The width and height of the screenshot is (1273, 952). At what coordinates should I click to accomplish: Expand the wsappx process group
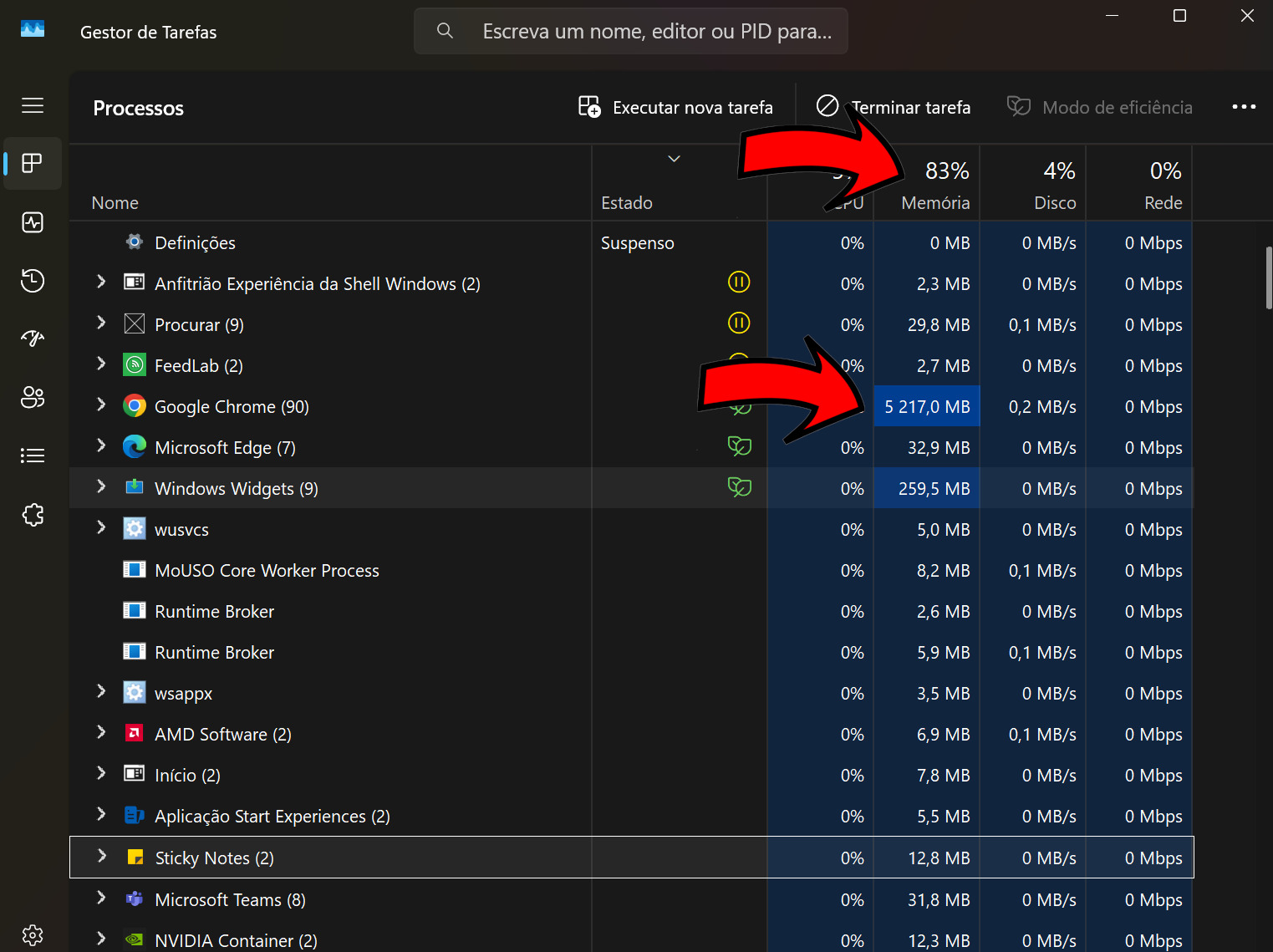(x=101, y=692)
